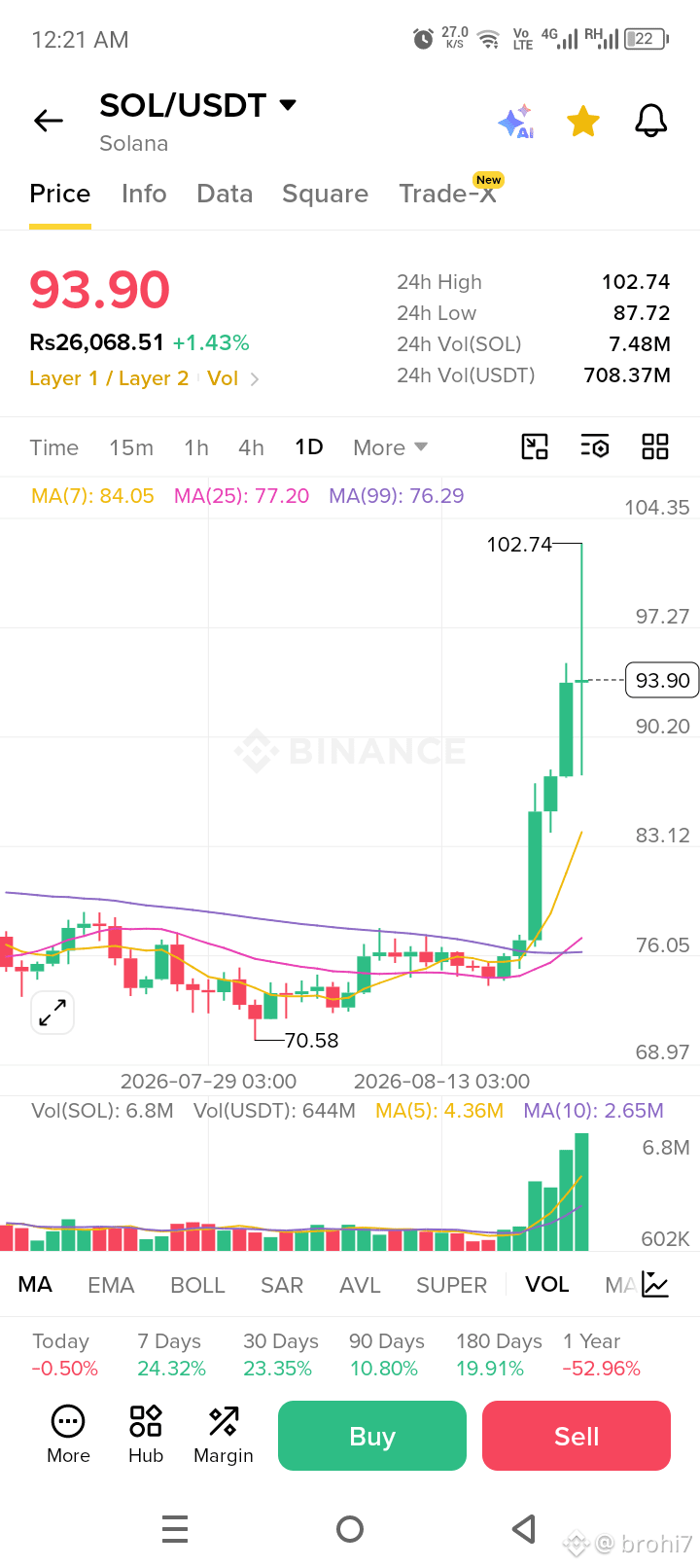
Task: Tap the MA(7): 84.05 legend
Action: point(92,496)
